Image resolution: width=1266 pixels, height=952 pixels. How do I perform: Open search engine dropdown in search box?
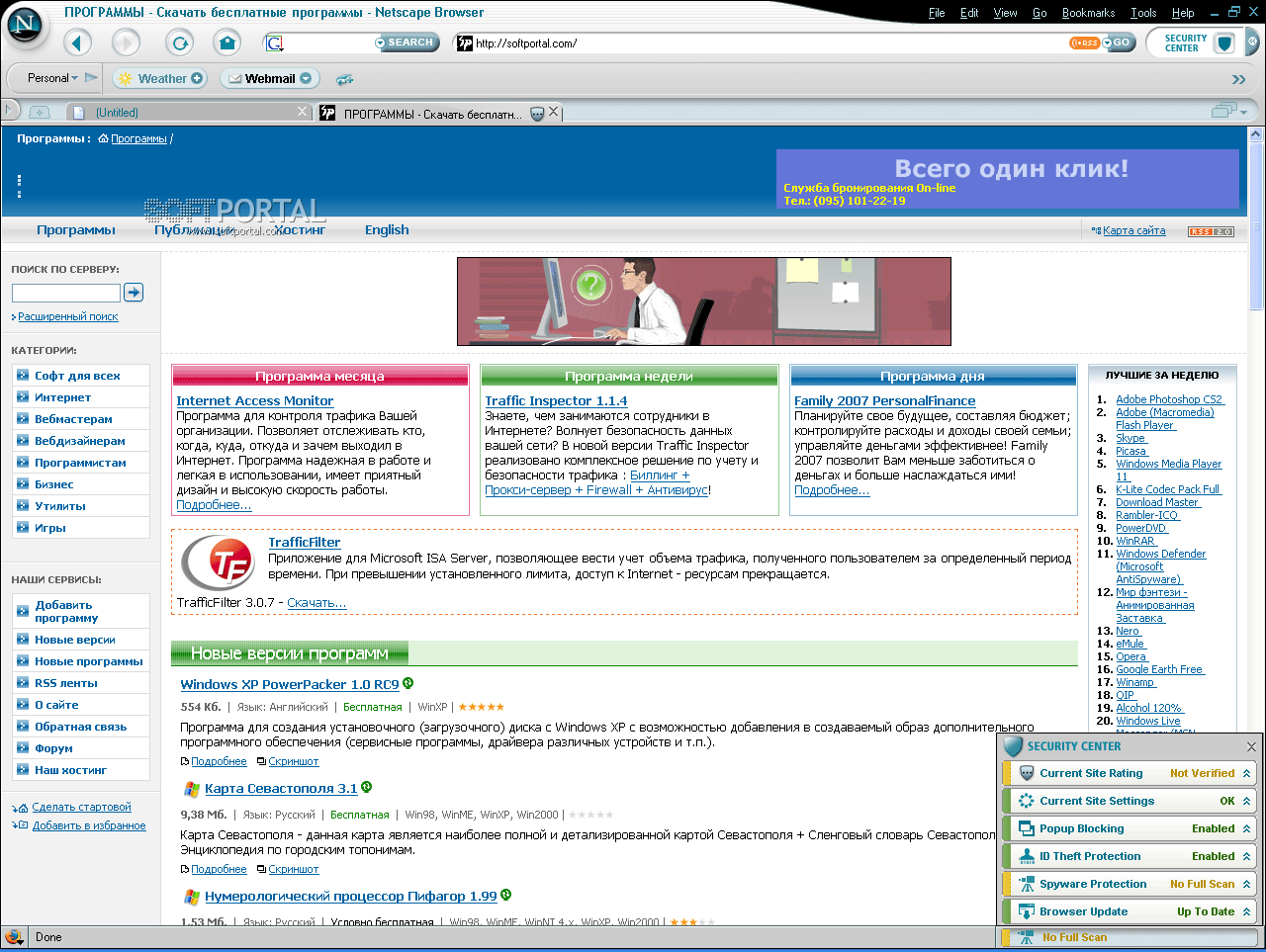point(275,43)
